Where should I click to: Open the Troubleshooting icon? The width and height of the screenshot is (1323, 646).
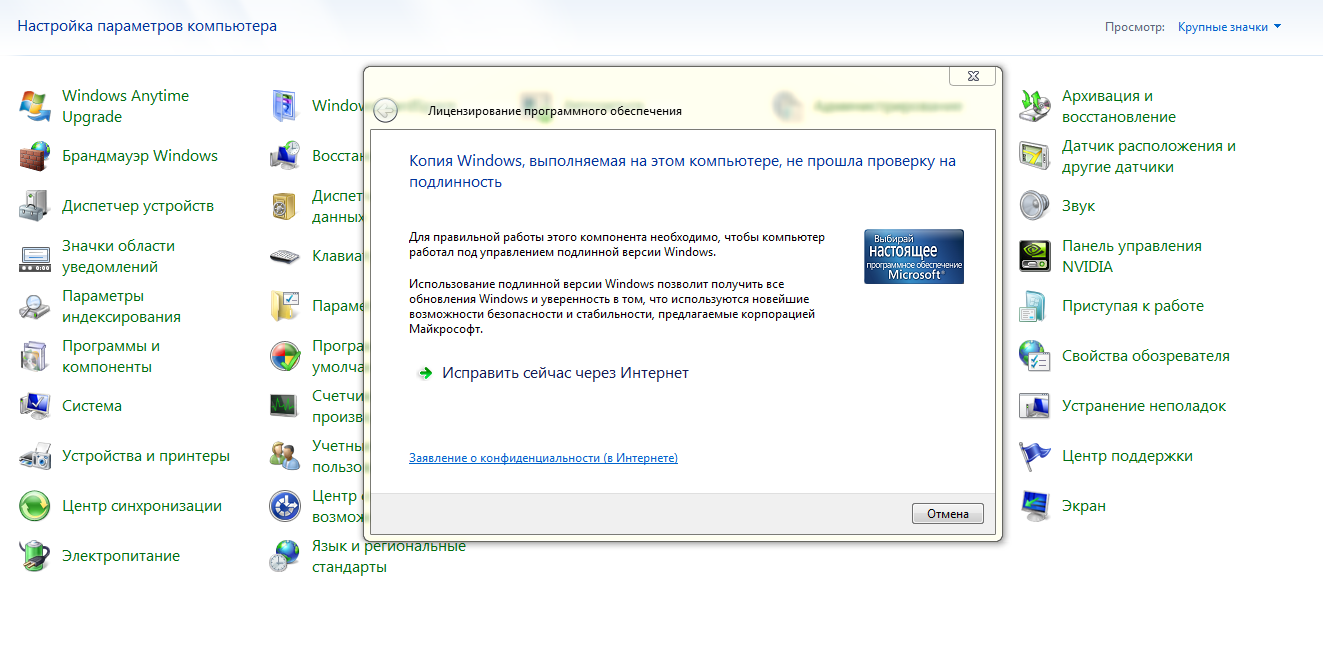tap(1034, 406)
